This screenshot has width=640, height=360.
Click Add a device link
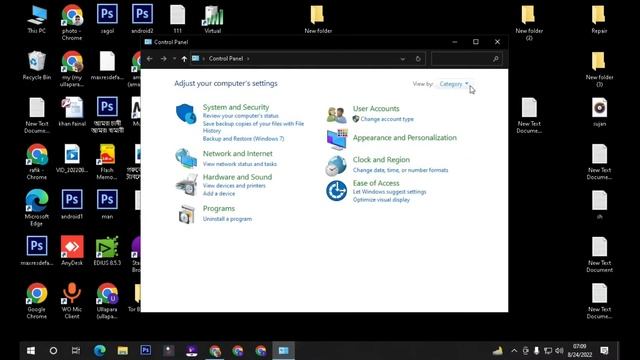coord(219,193)
